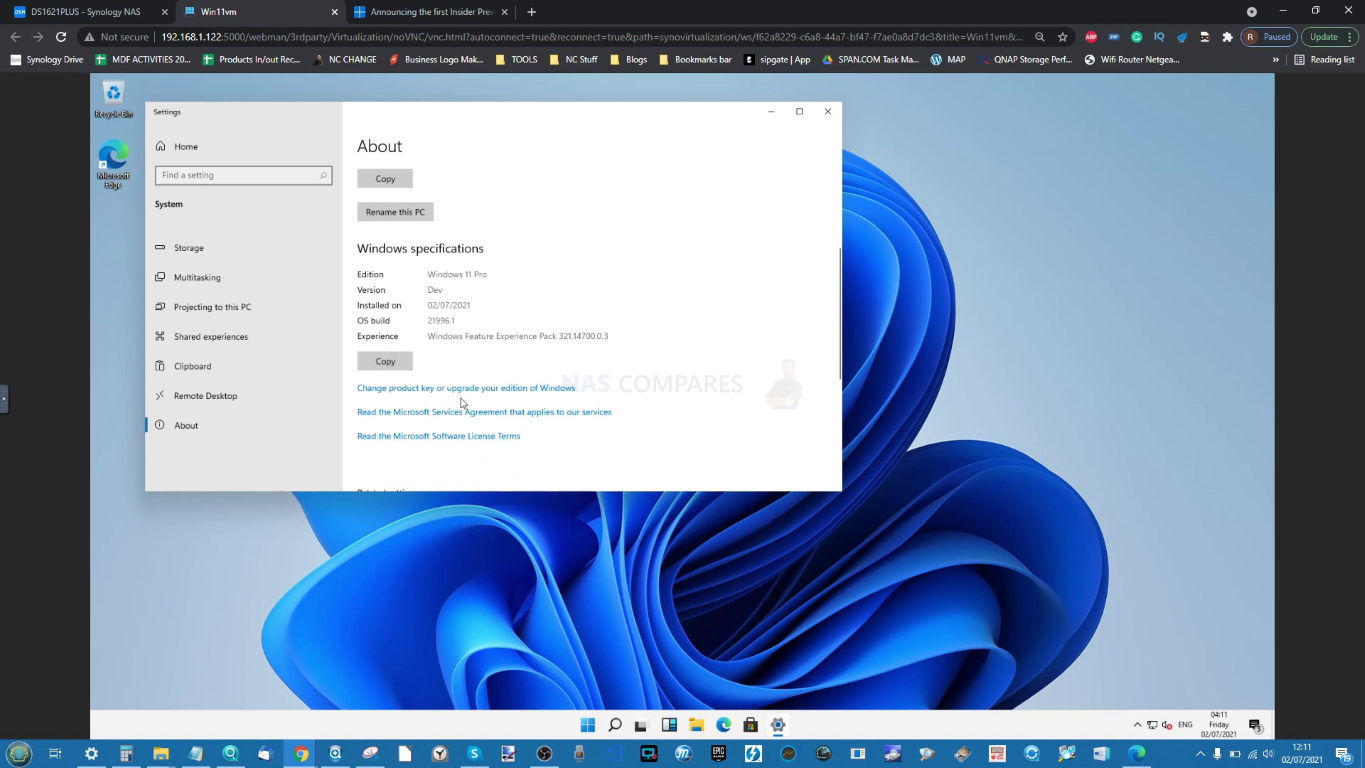The image size is (1365, 768).
Task: Switch to Announcing the first Insider Preview tab
Action: (432, 12)
